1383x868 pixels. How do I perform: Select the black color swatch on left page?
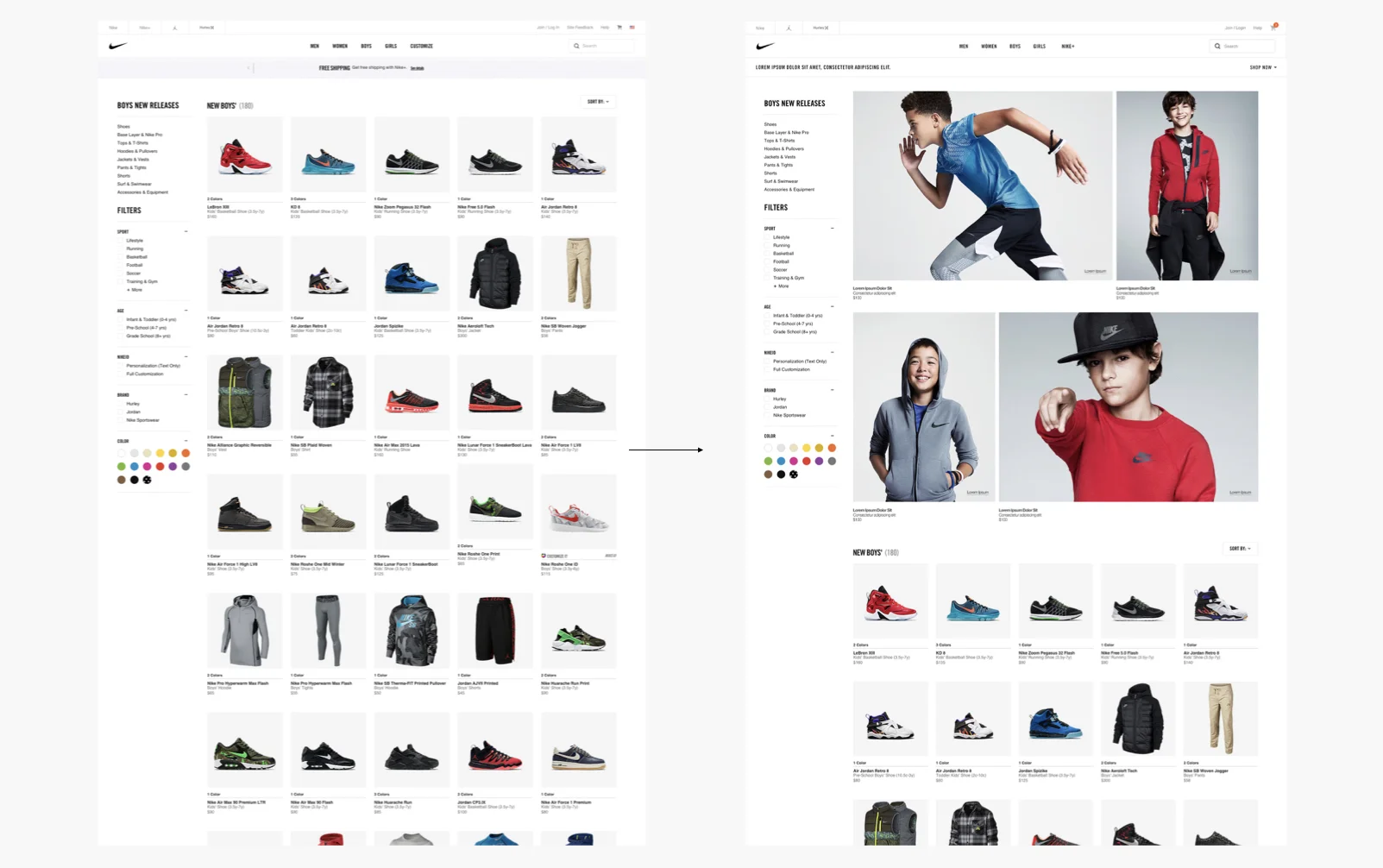pyautogui.click(x=134, y=480)
